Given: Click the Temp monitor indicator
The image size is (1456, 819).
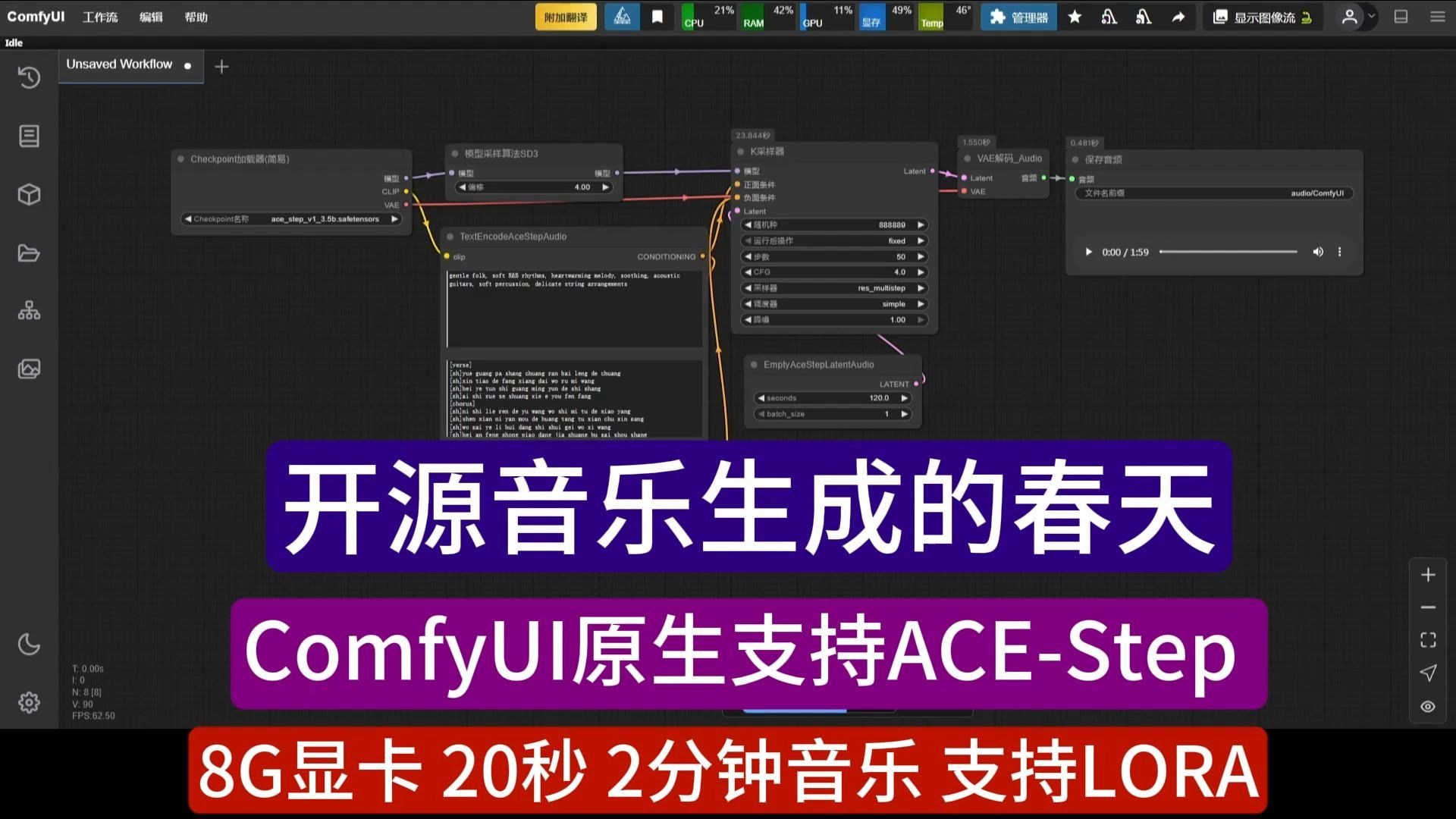Looking at the screenshot, I should tap(945, 17).
